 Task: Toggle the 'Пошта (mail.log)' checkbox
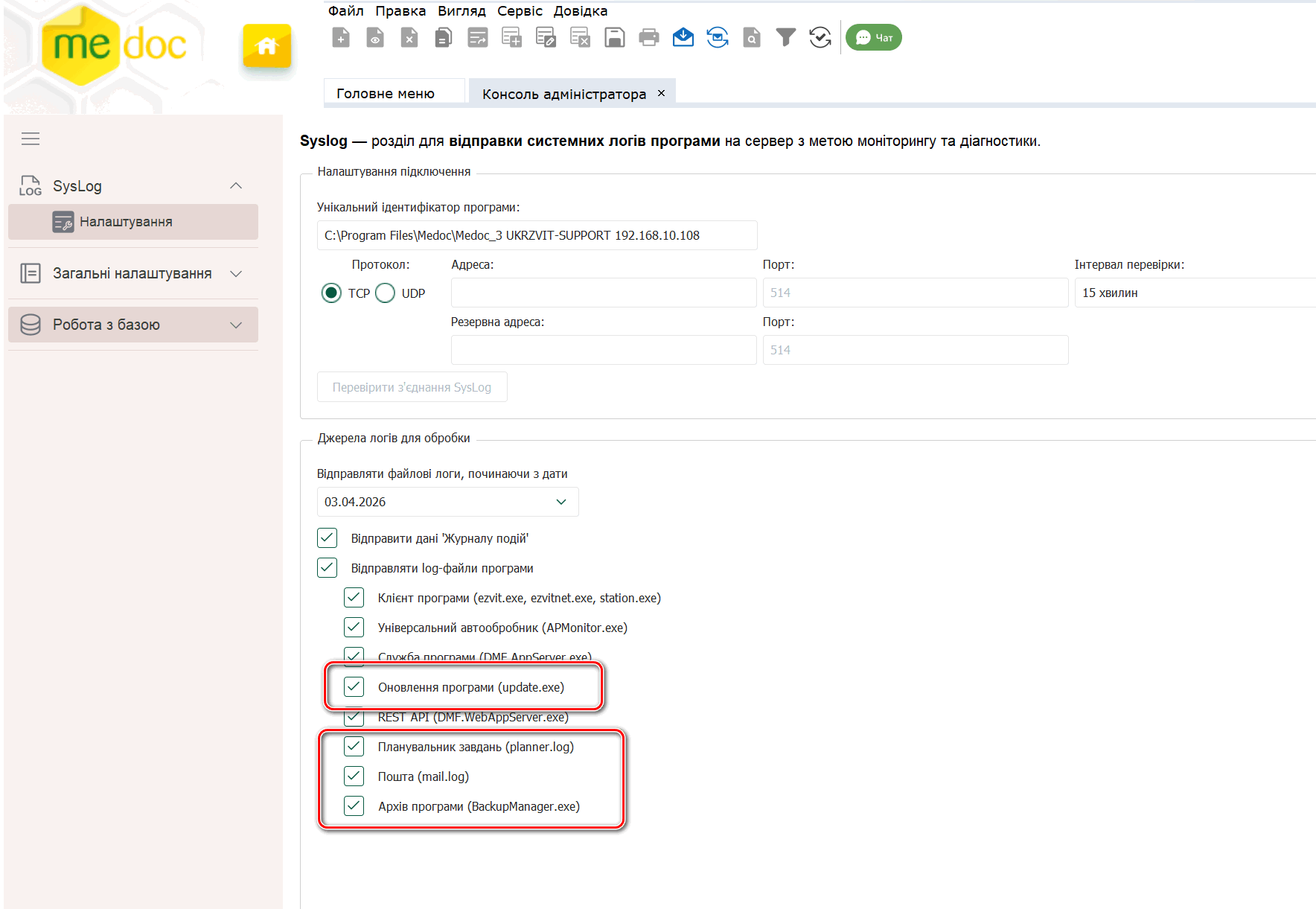(354, 776)
